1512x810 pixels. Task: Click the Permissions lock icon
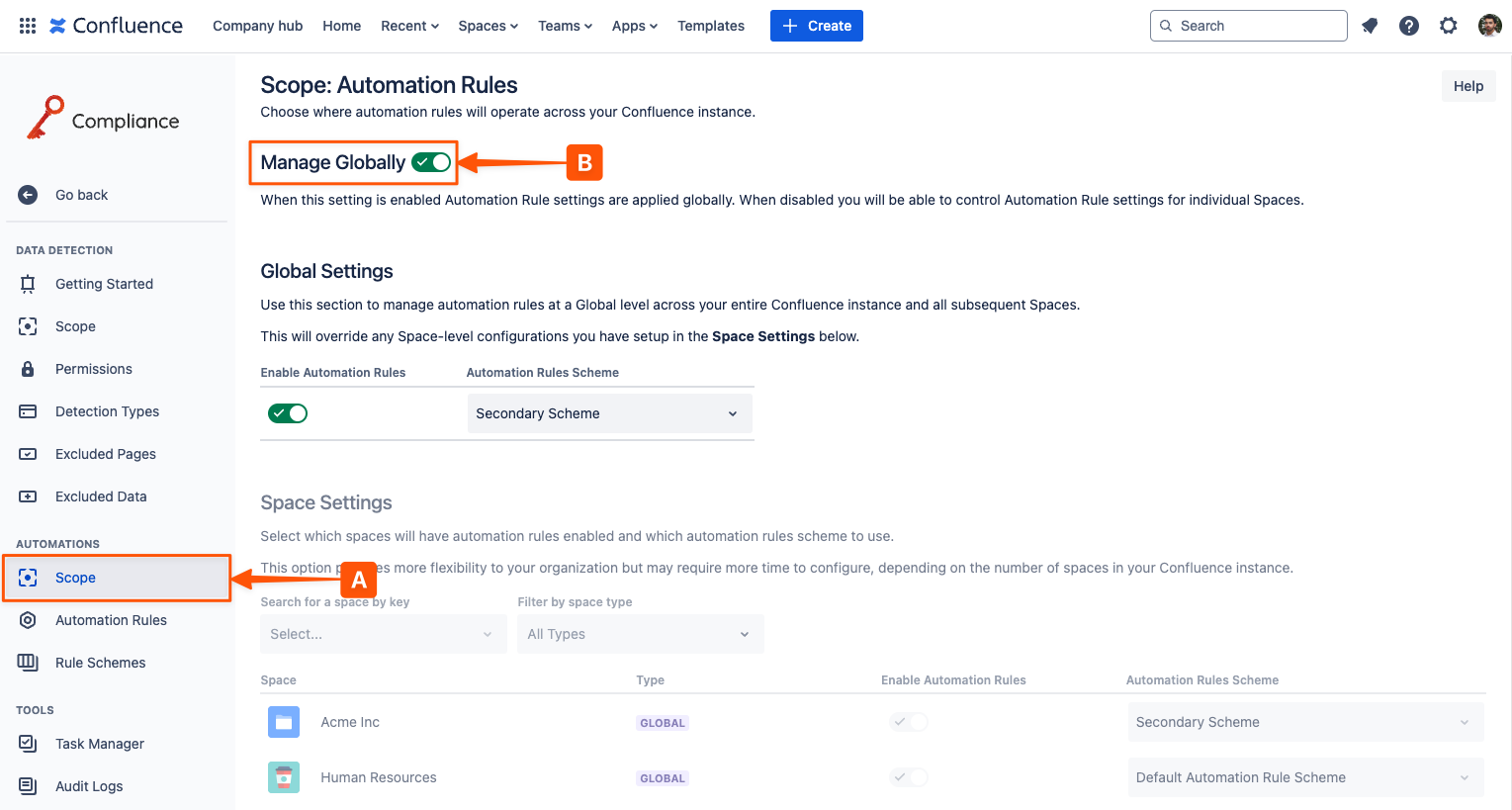tap(28, 369)
